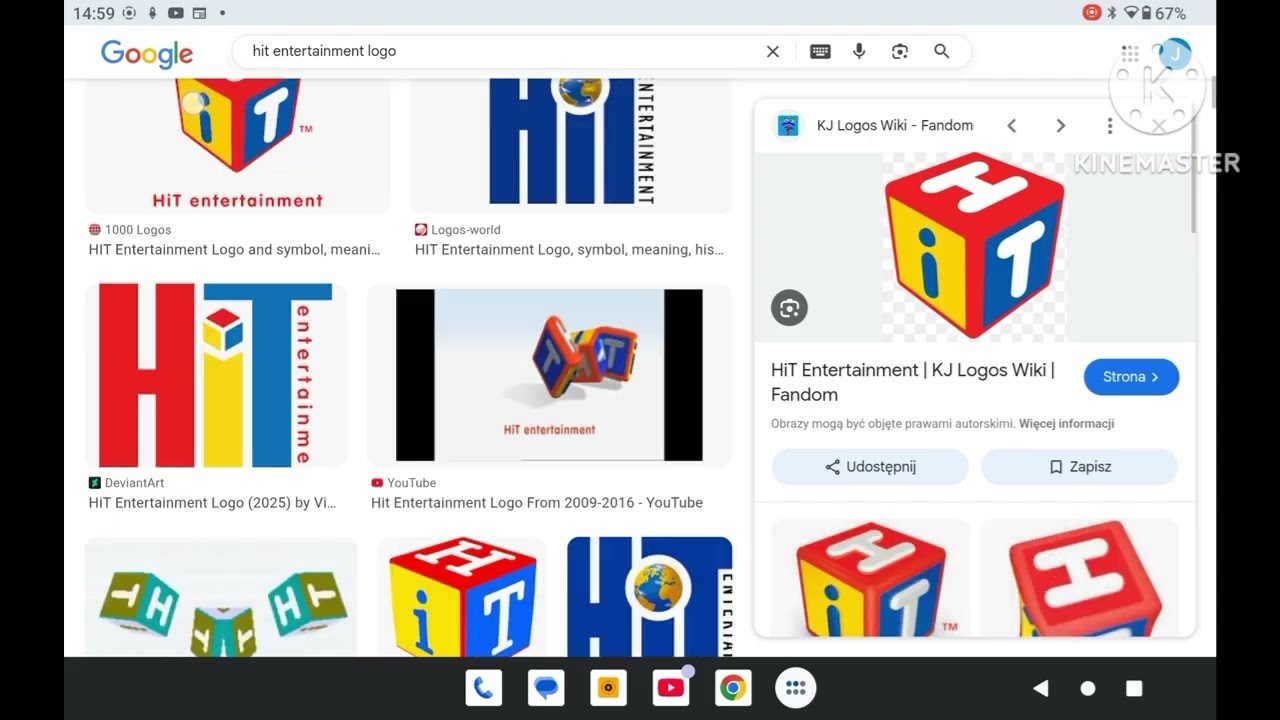Image resolution: width=1280 pixels, height=720 pixels.
Task: Tap the 14:59 clock in status bar
Action: (x=94, y=13)
